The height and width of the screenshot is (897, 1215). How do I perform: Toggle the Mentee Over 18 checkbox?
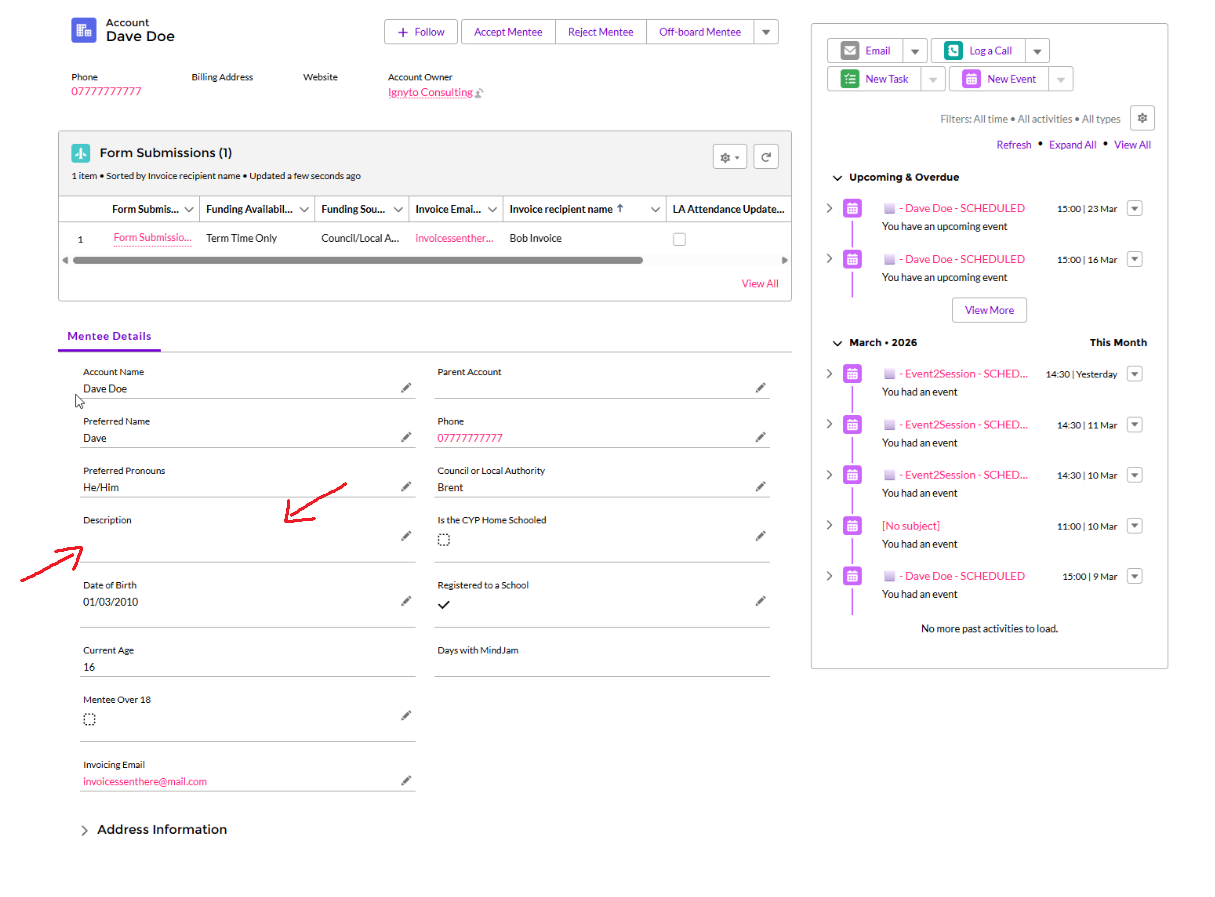click(x=89, y=718)
